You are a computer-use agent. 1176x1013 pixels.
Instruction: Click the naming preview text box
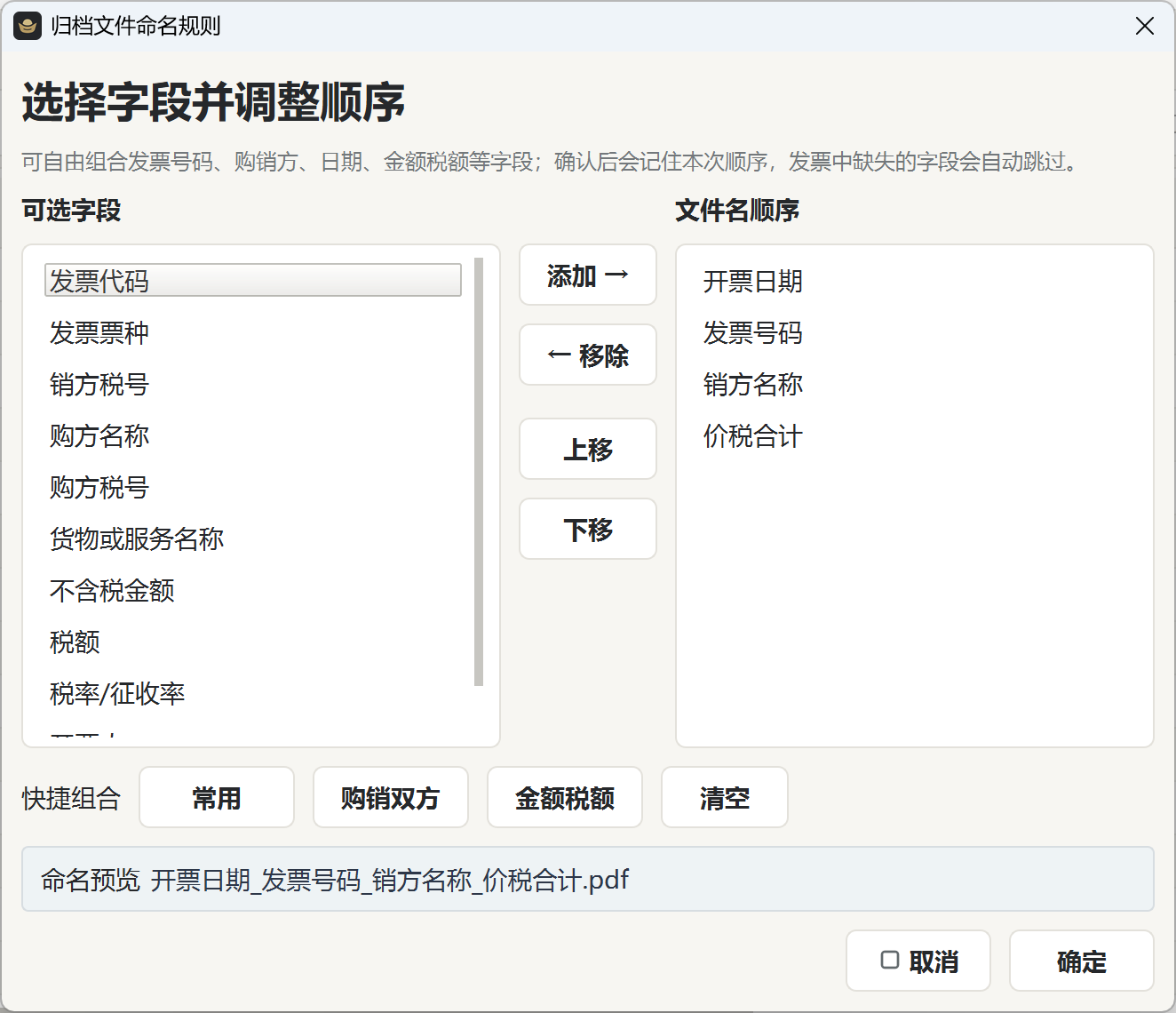[x=588, y=879]
